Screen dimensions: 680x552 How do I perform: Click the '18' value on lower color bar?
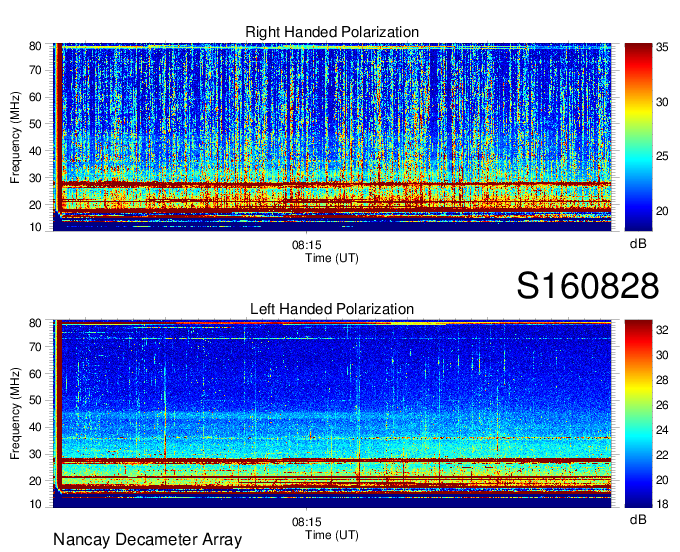(x=662, y=504)
